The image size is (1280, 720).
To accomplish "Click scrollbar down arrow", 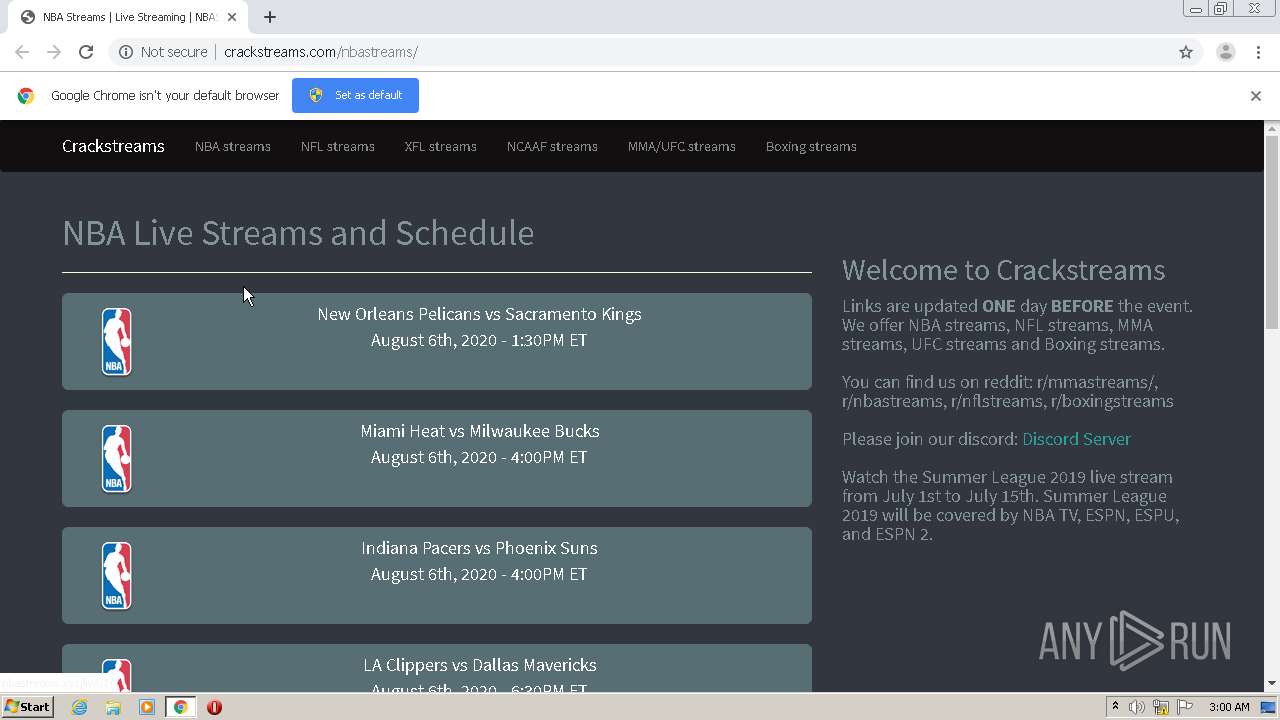I will 1272,684.
